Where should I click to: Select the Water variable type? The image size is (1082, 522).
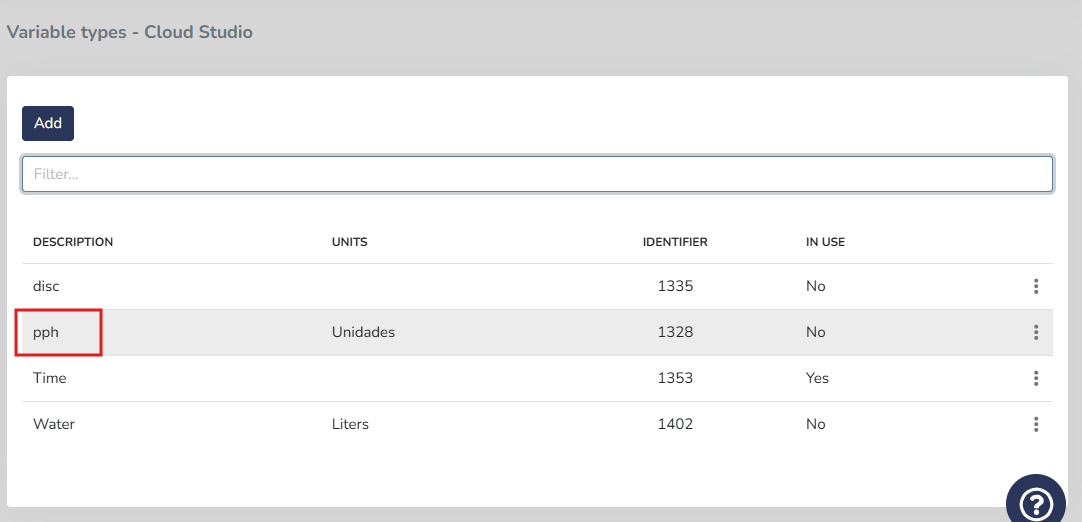[54, 424]
